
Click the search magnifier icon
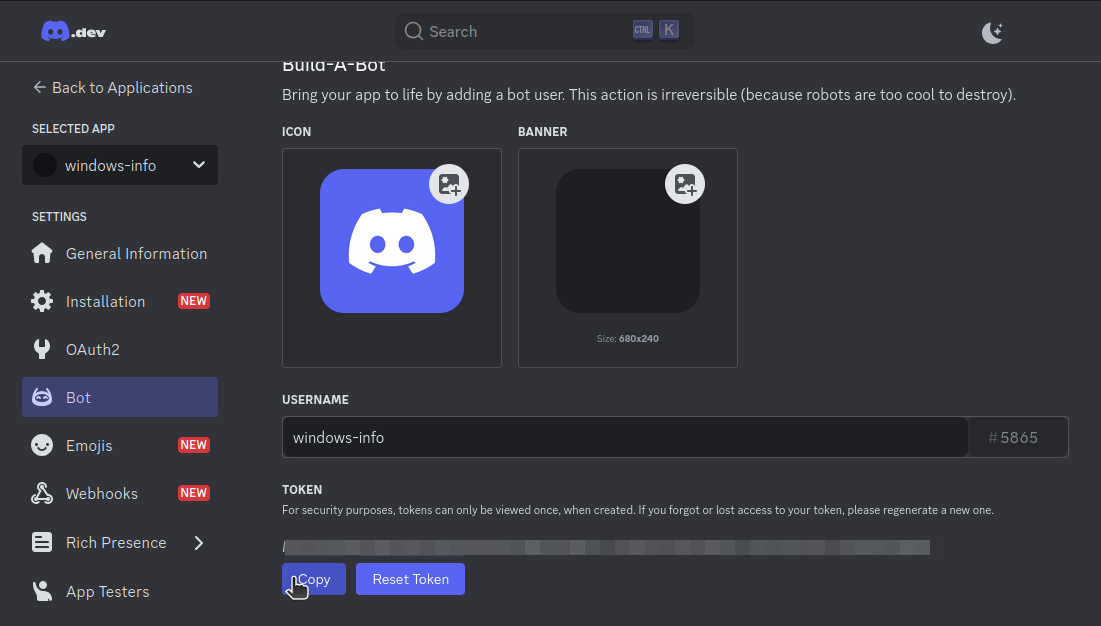click(414, 32)
